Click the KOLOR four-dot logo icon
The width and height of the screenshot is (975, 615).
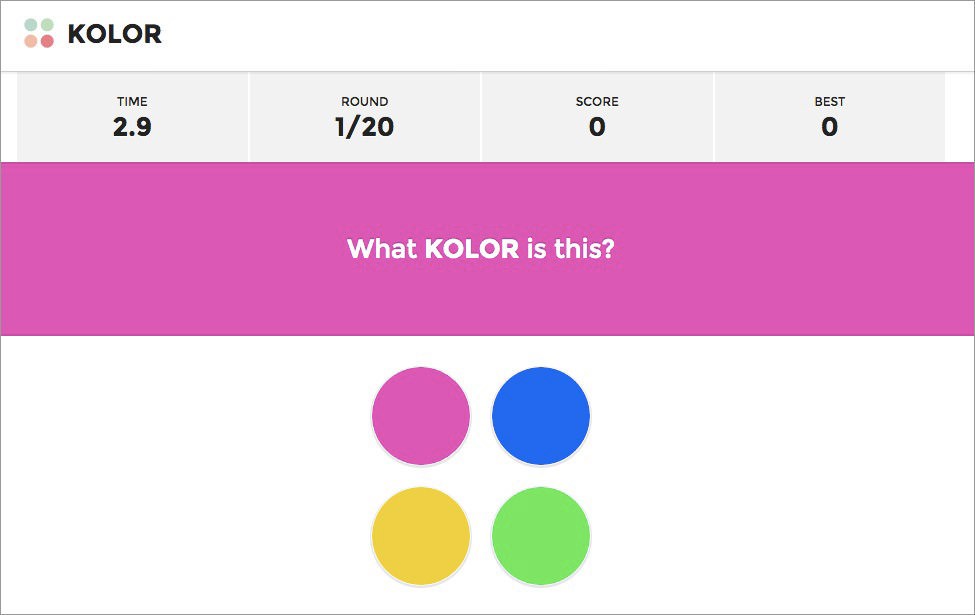[39, 33]
